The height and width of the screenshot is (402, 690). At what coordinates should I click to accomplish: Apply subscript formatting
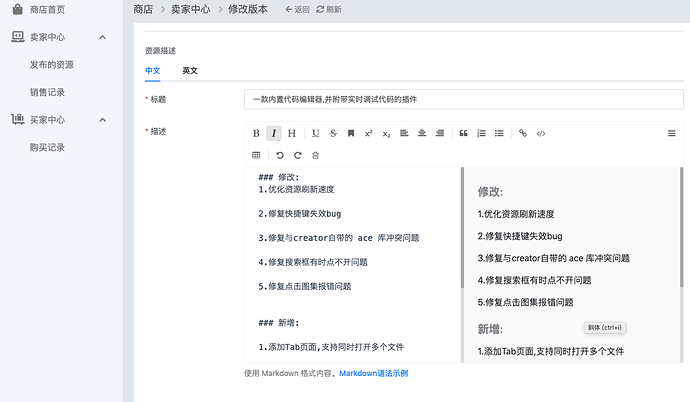click(x=386, y=134)
